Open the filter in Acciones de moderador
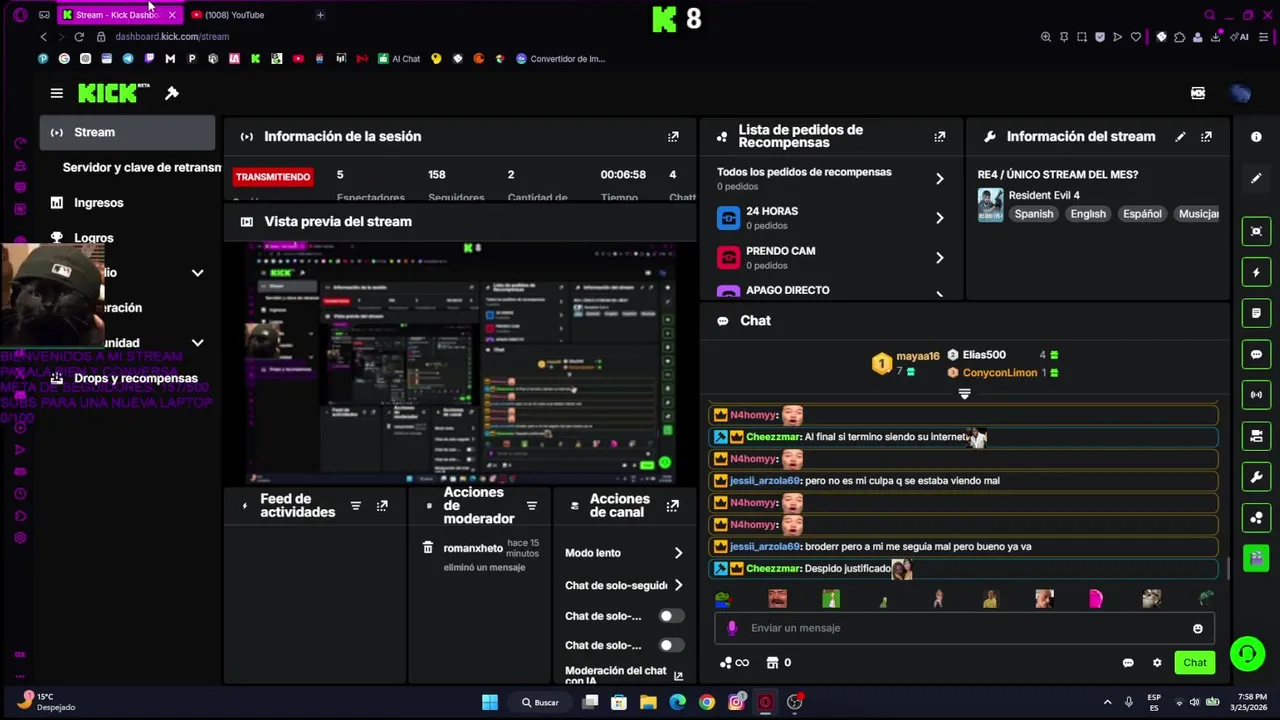The width and height of the screenshot is (1280, 720). [x=532, y=506]
